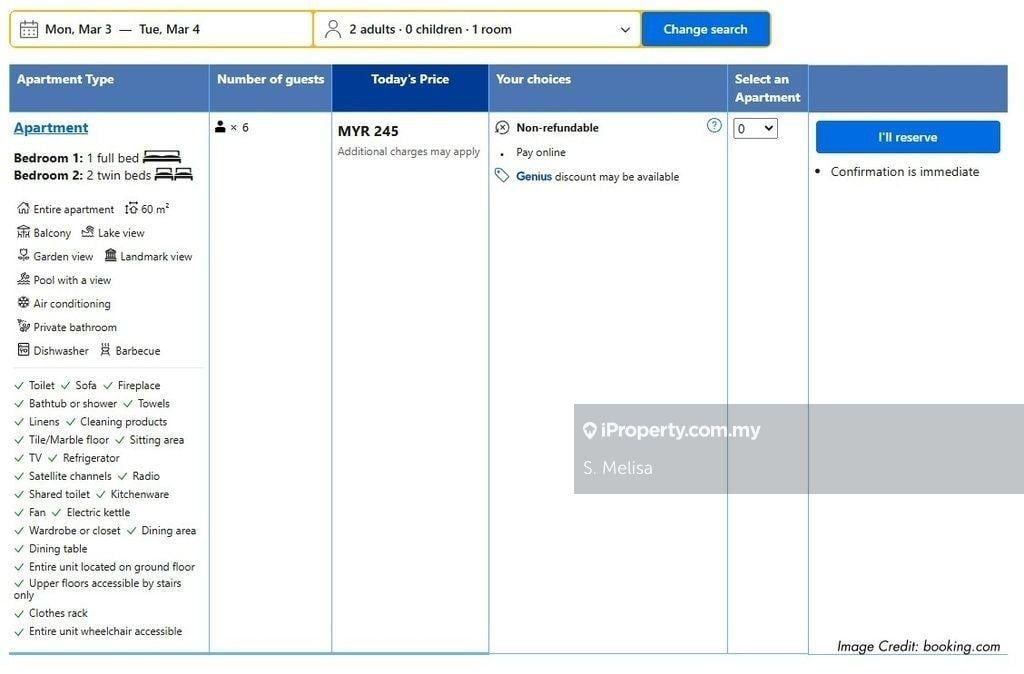Click the Landmark view icon
This screenshot has width=1024, height=674.
coord(110,256)
